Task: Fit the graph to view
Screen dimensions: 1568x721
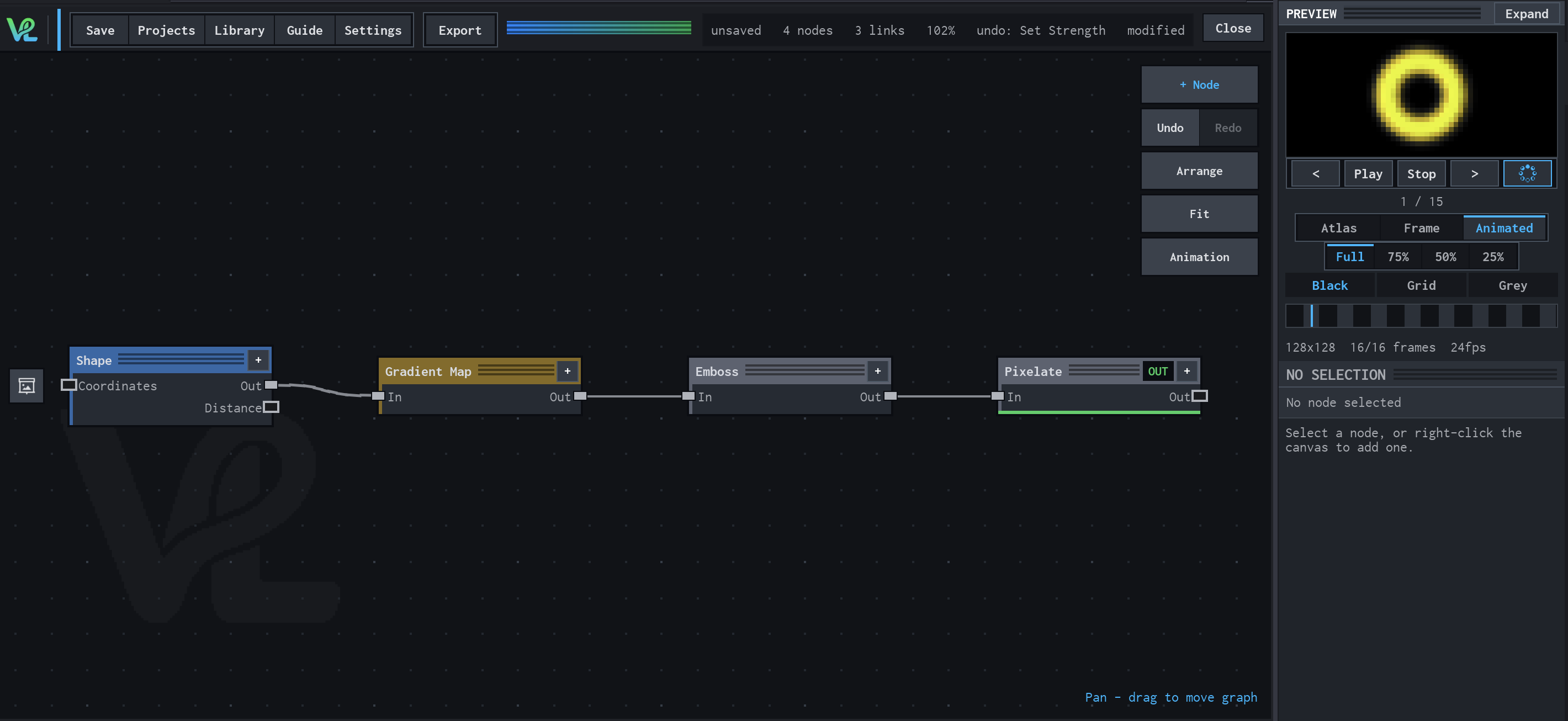Action: click(x=1199, y=214)
